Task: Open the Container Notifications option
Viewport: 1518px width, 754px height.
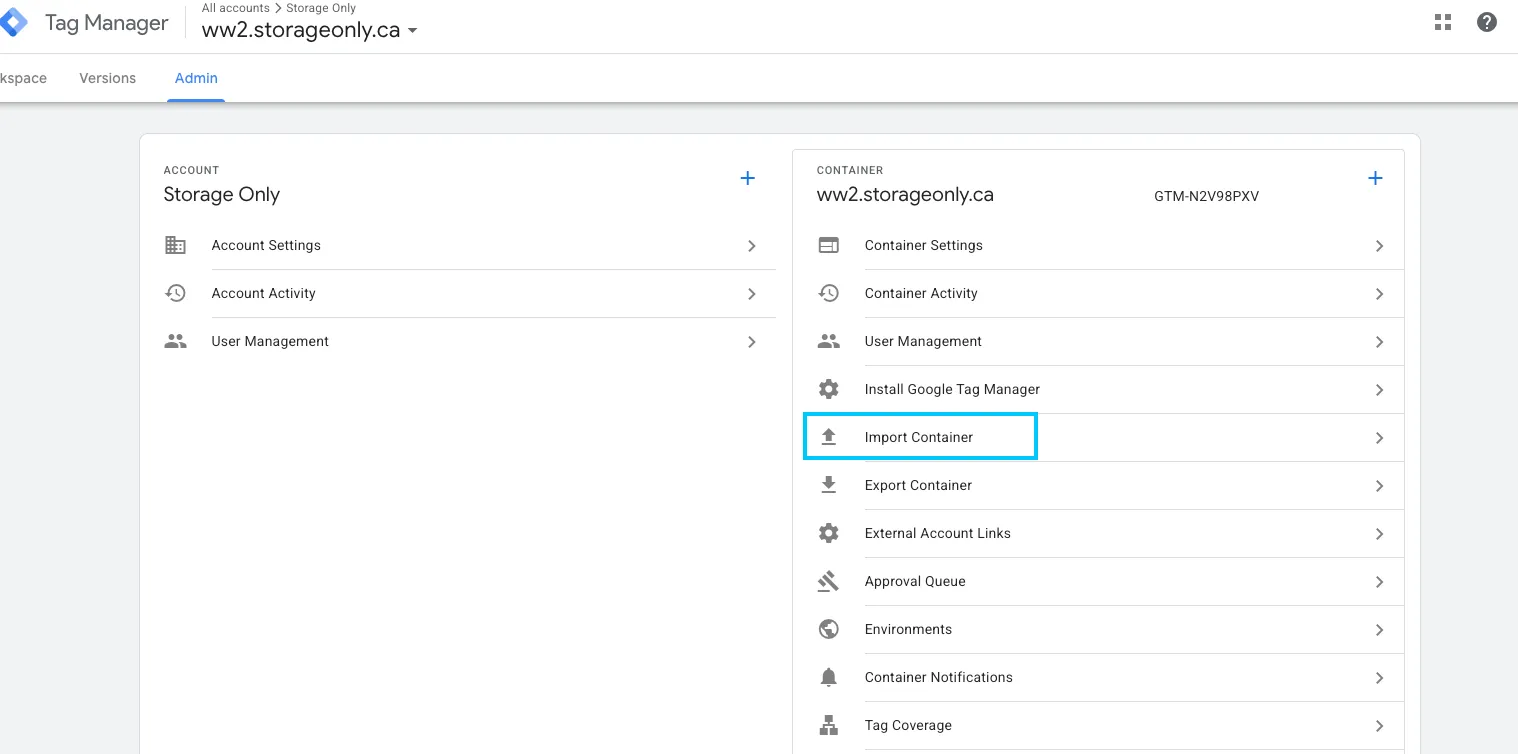Action: coord(939,677)
